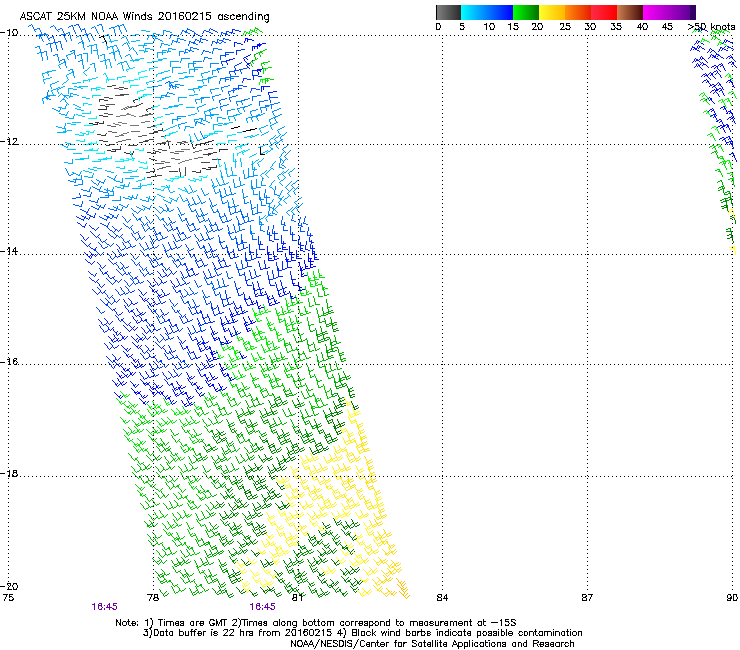Click the '-20' latitude axis label
The width and height of the screenshot is (740, 650).
pos(9,586)
